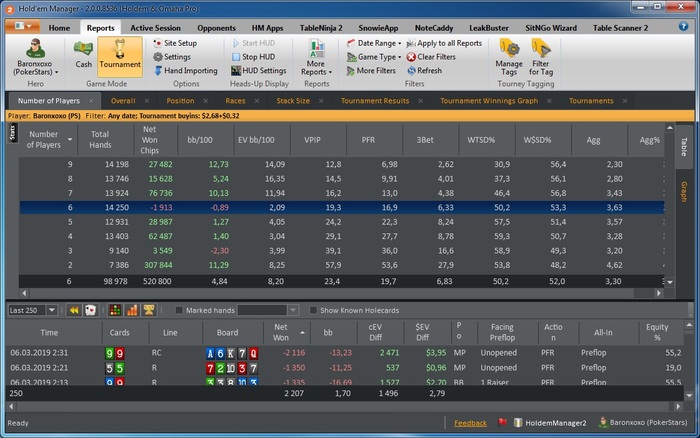Switch to the vertical Graph view tab
Image resolution: width=700 pixels, height=438 pixels.
tap(683, 192)
